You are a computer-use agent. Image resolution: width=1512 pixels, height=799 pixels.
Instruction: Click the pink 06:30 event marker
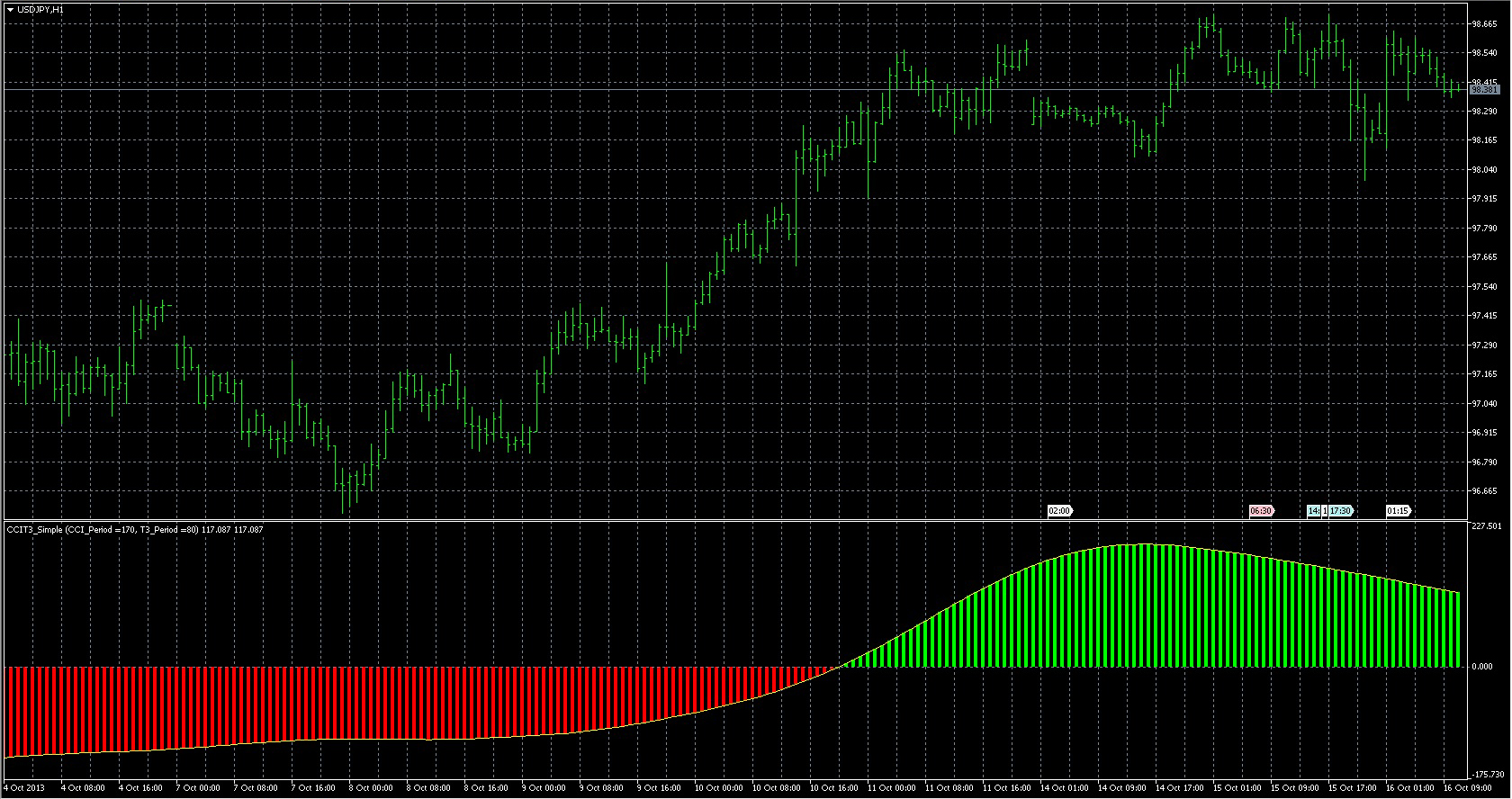[1261, 511]
